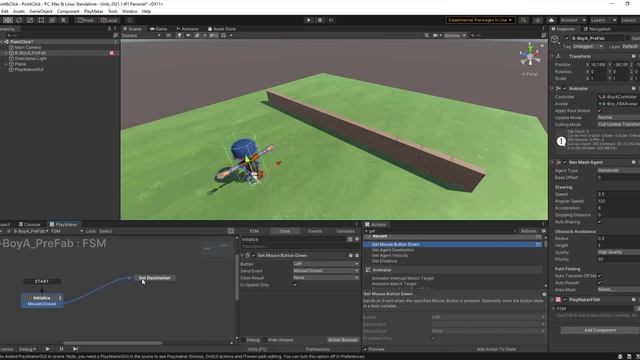Select the Scale tool in Unity toolbar
Screen dimensions: 640x360
tap(30, 20)
